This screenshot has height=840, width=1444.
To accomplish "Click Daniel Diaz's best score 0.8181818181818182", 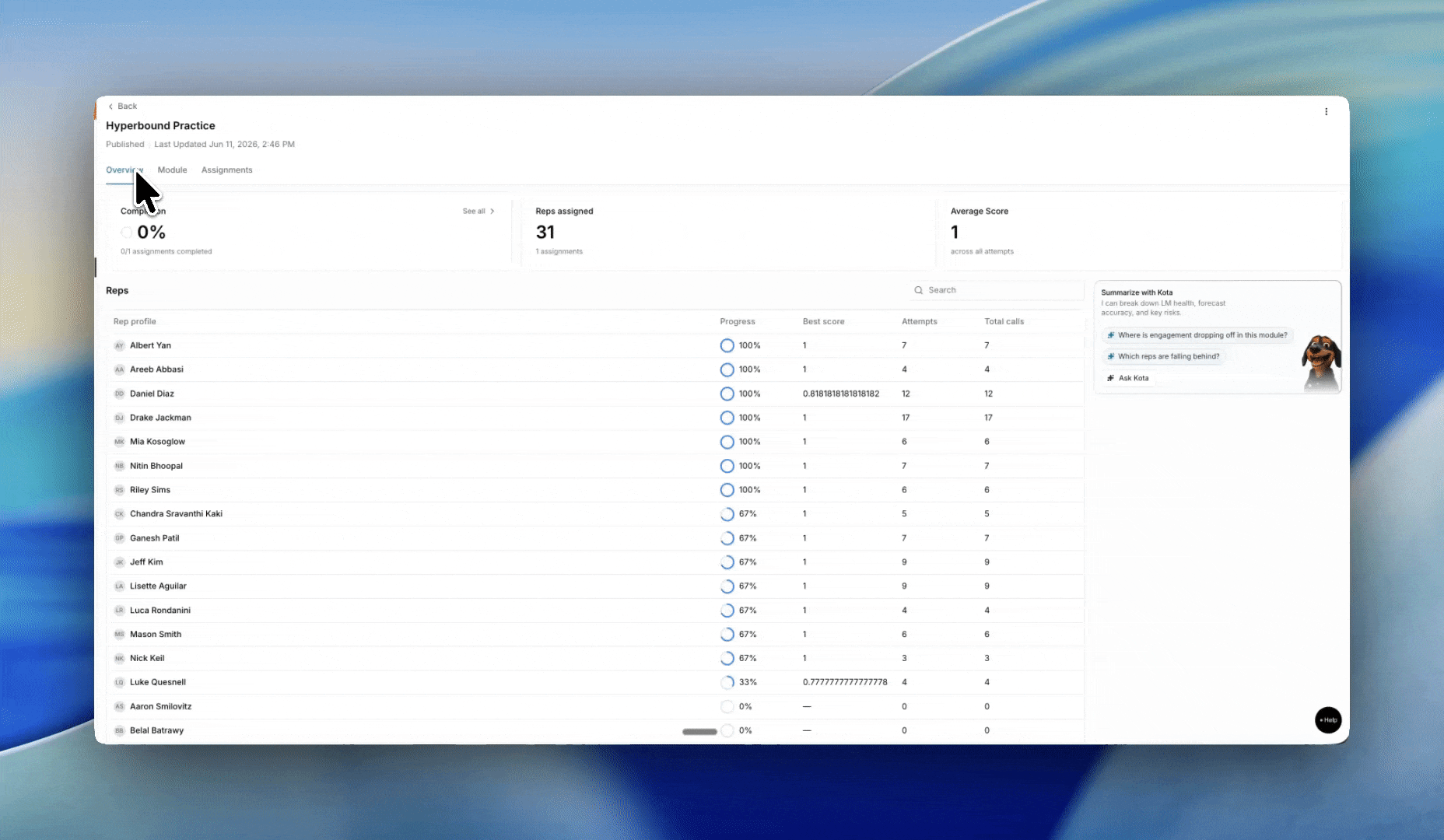I will pos(841,394).
